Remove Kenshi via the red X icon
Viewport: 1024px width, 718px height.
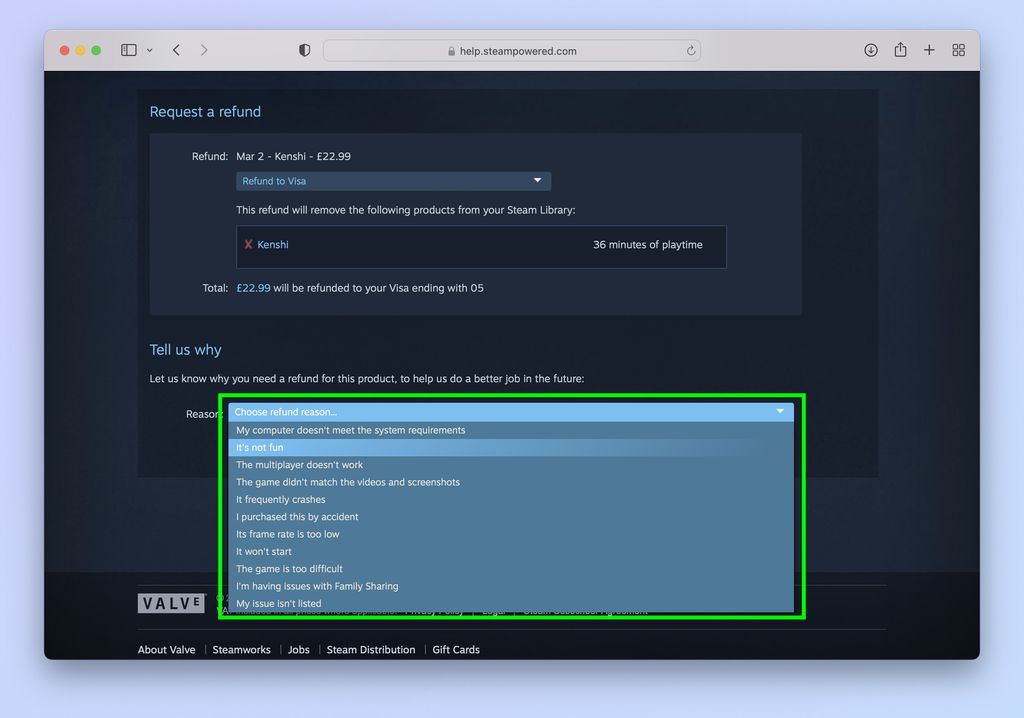coord(249,244)
